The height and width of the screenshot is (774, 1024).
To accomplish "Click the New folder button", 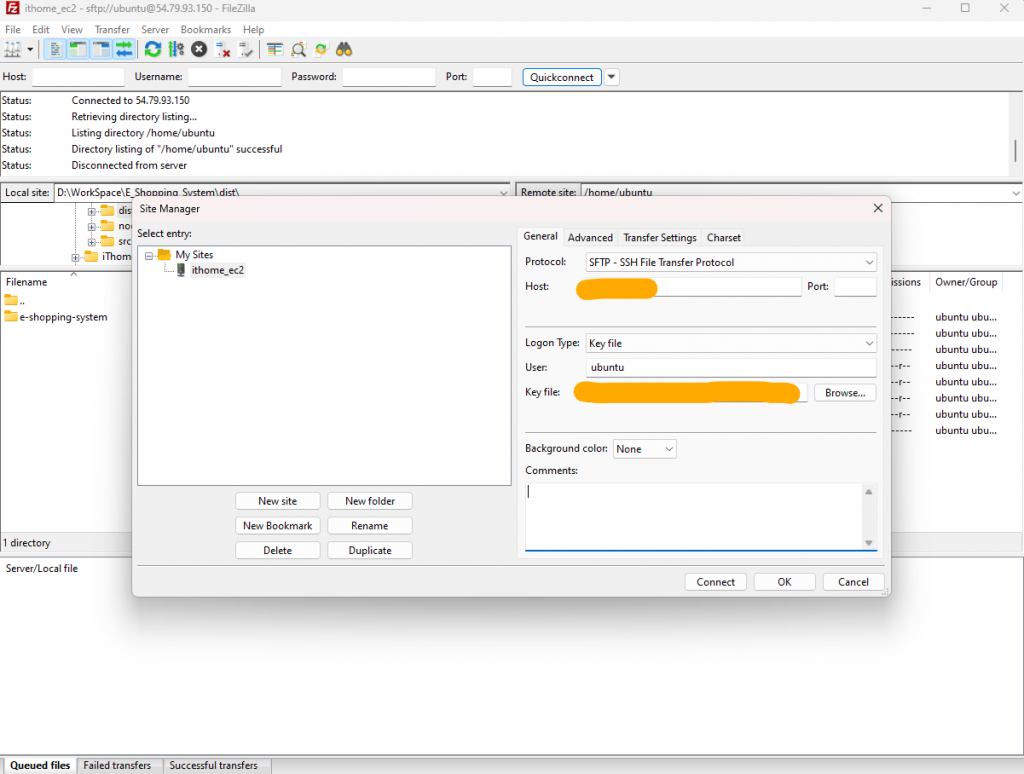I will 370,501.
